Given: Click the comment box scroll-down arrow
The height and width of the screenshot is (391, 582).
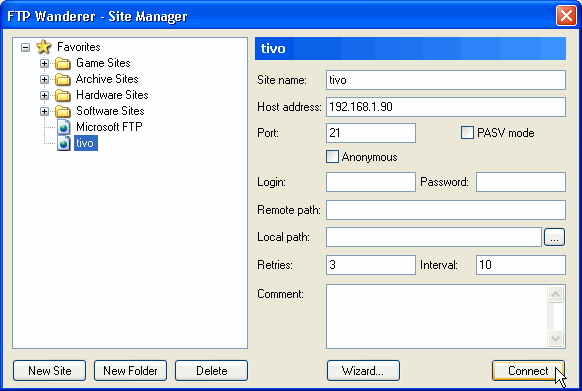Looking at the screenshot, I should tap(555, 338).
